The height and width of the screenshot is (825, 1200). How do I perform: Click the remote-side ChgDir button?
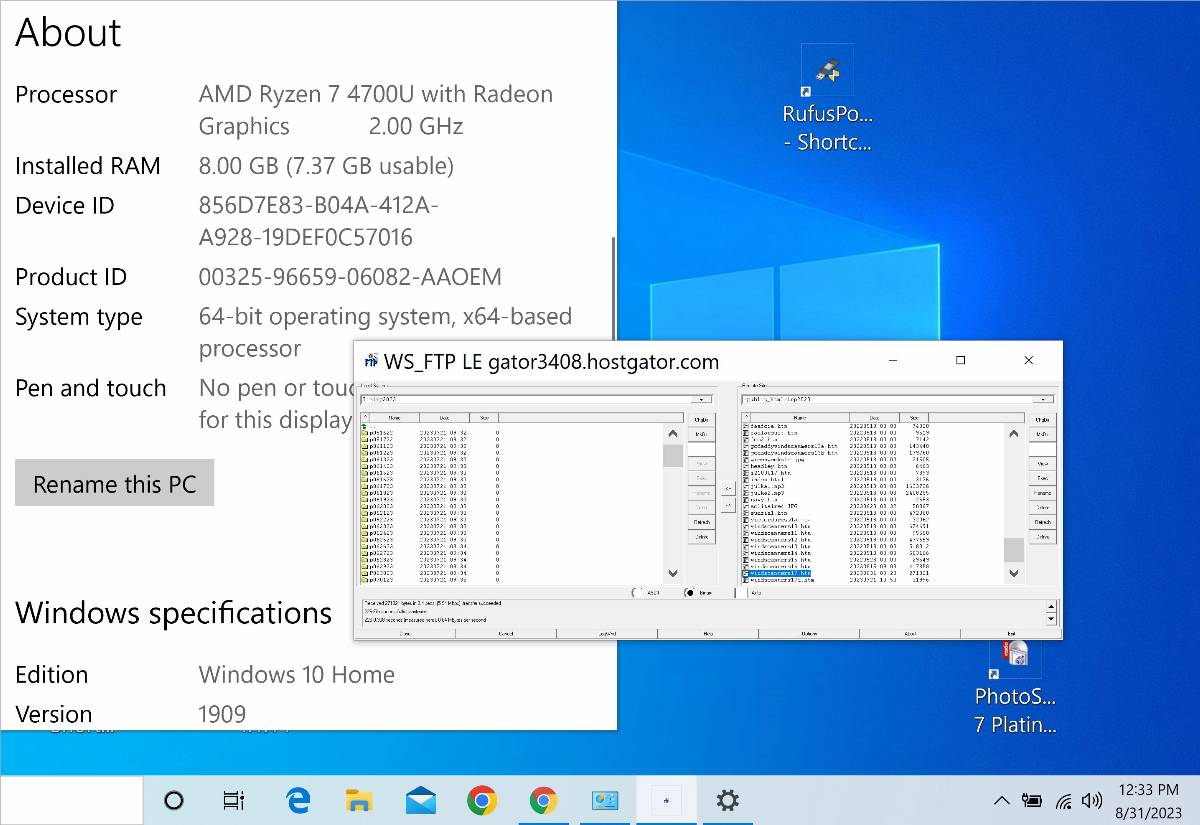coord(1042,420)
